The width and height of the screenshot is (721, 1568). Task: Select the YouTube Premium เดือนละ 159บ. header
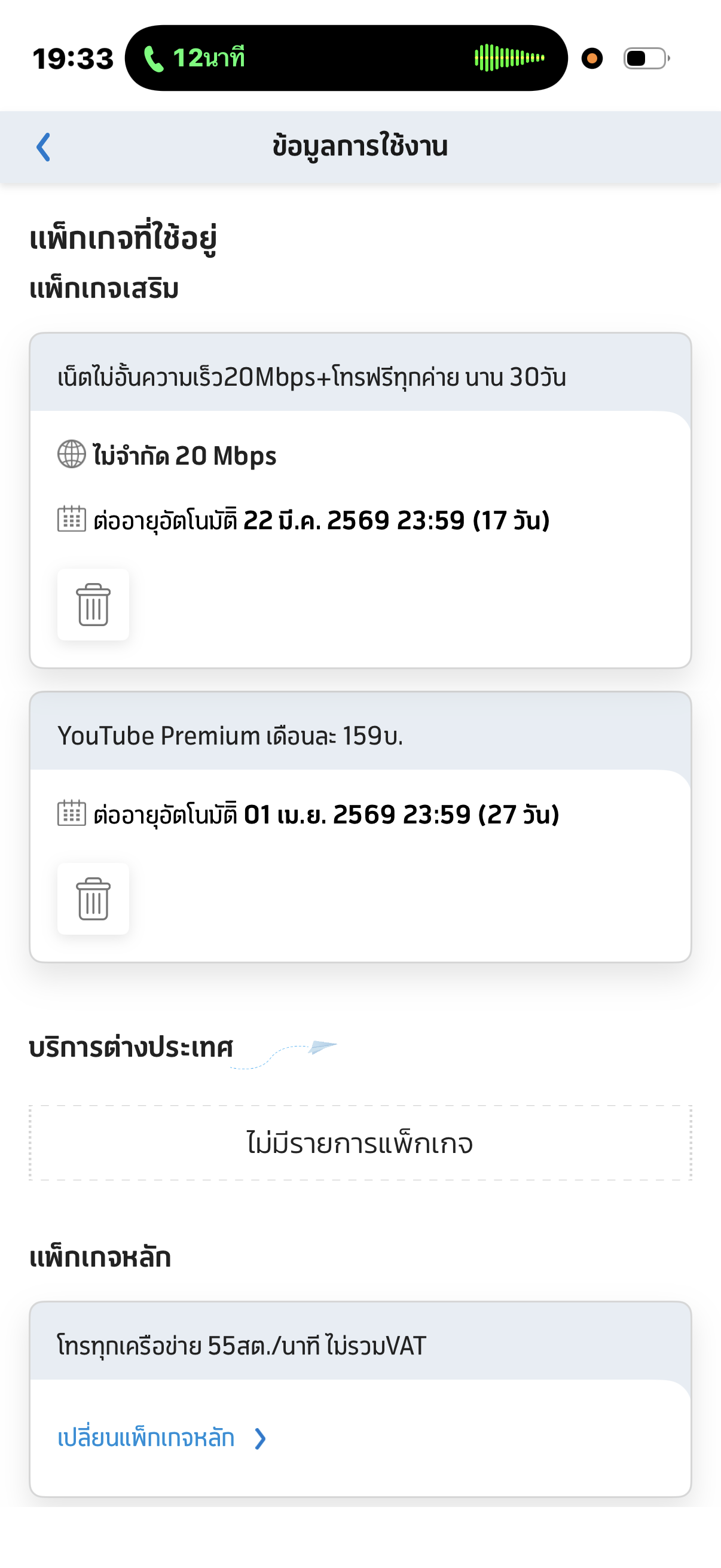click(x=230, y=736)
